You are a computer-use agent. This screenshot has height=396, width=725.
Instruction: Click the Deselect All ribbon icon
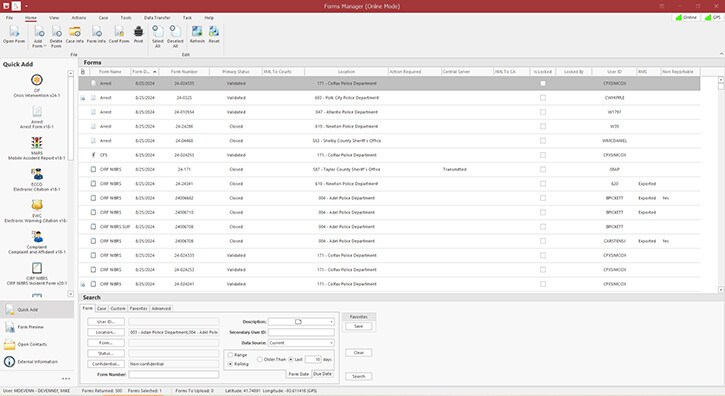coord(175,31)
